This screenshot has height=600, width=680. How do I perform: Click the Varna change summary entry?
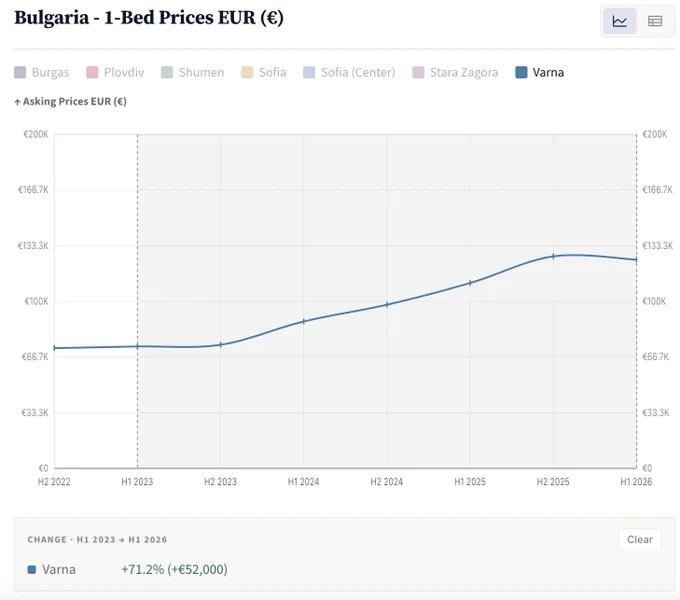click(128, 569)
